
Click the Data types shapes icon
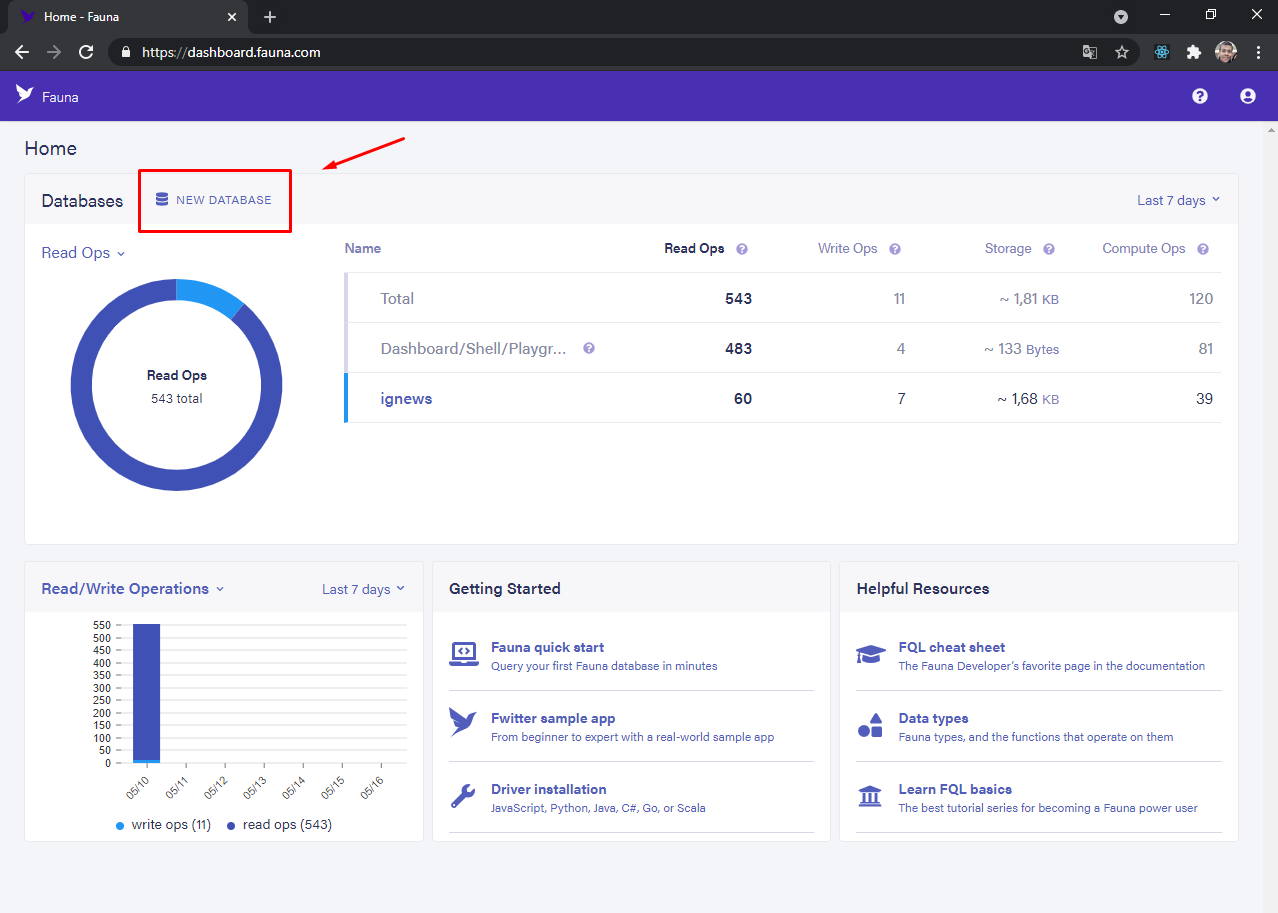(x=871, y=726)
